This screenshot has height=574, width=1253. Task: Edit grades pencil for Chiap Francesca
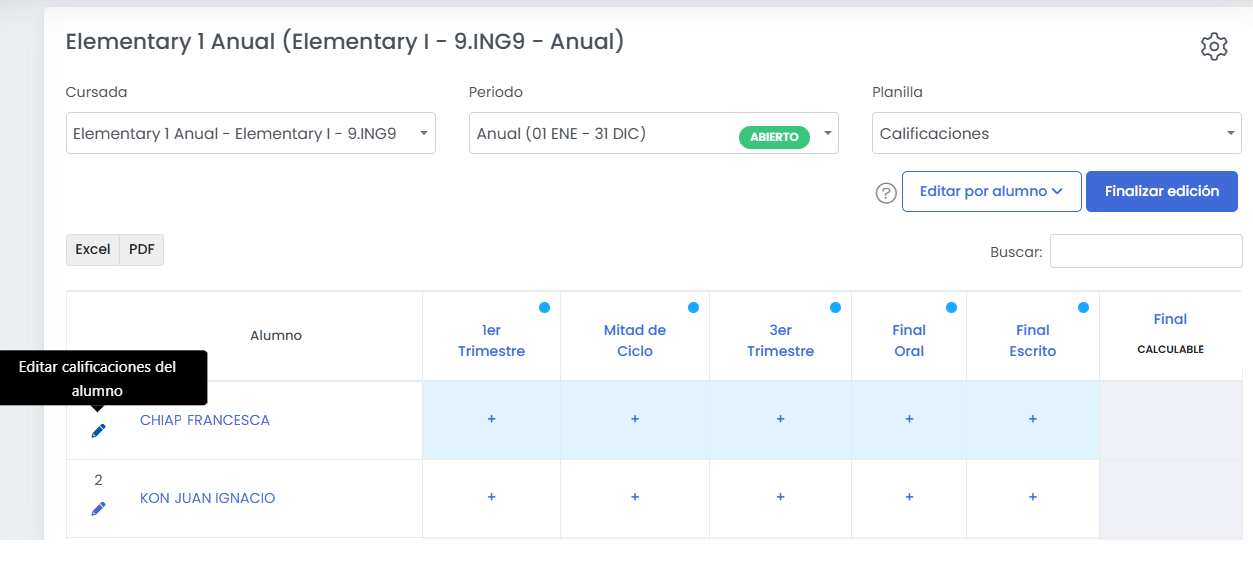click(98, 431)
